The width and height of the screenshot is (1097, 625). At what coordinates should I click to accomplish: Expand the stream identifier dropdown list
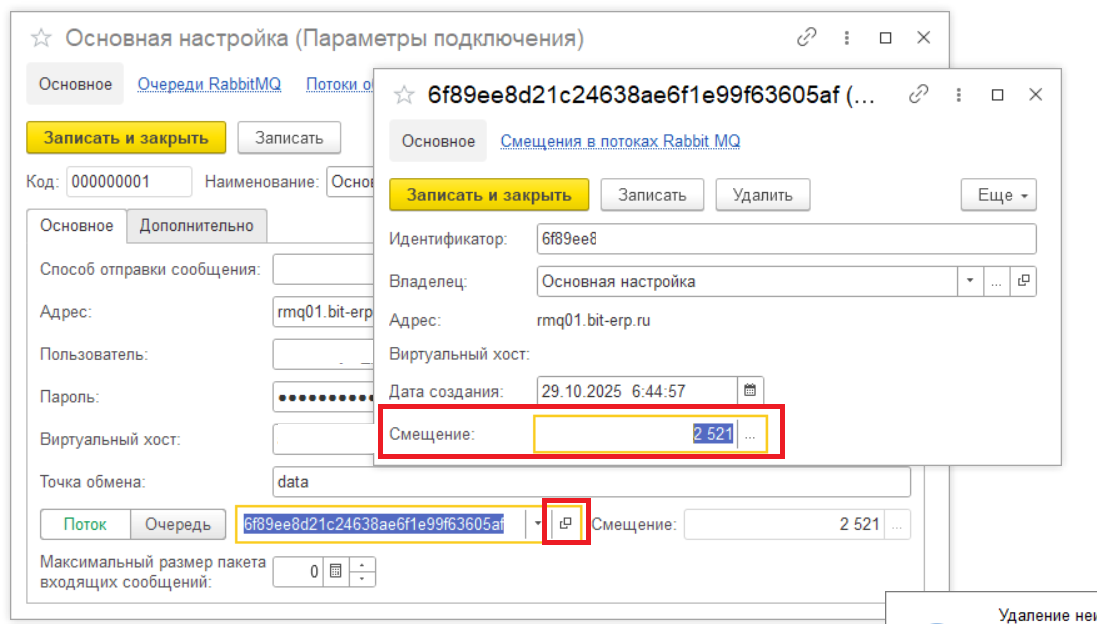[538, 523]
